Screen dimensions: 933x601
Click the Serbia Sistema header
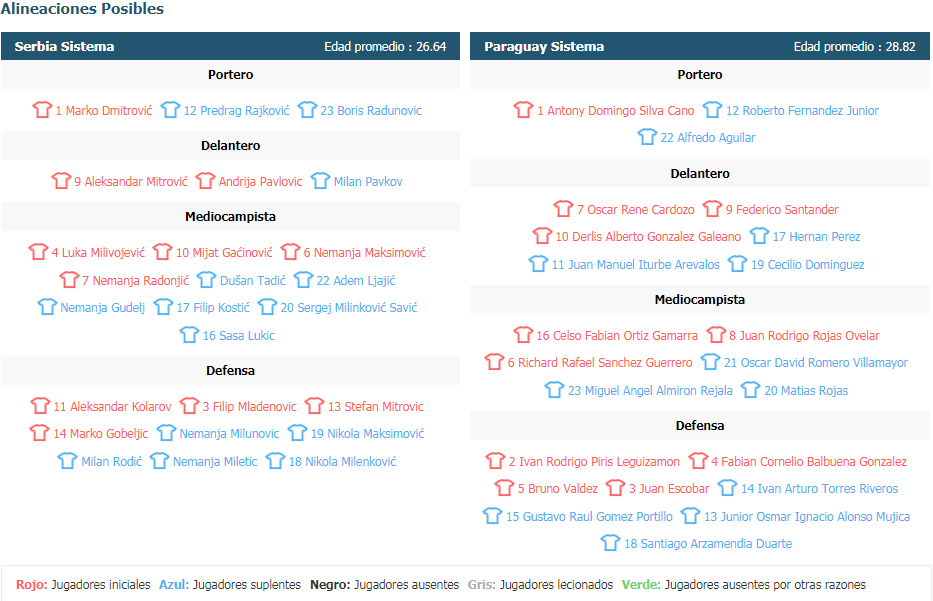pos(230,46)
